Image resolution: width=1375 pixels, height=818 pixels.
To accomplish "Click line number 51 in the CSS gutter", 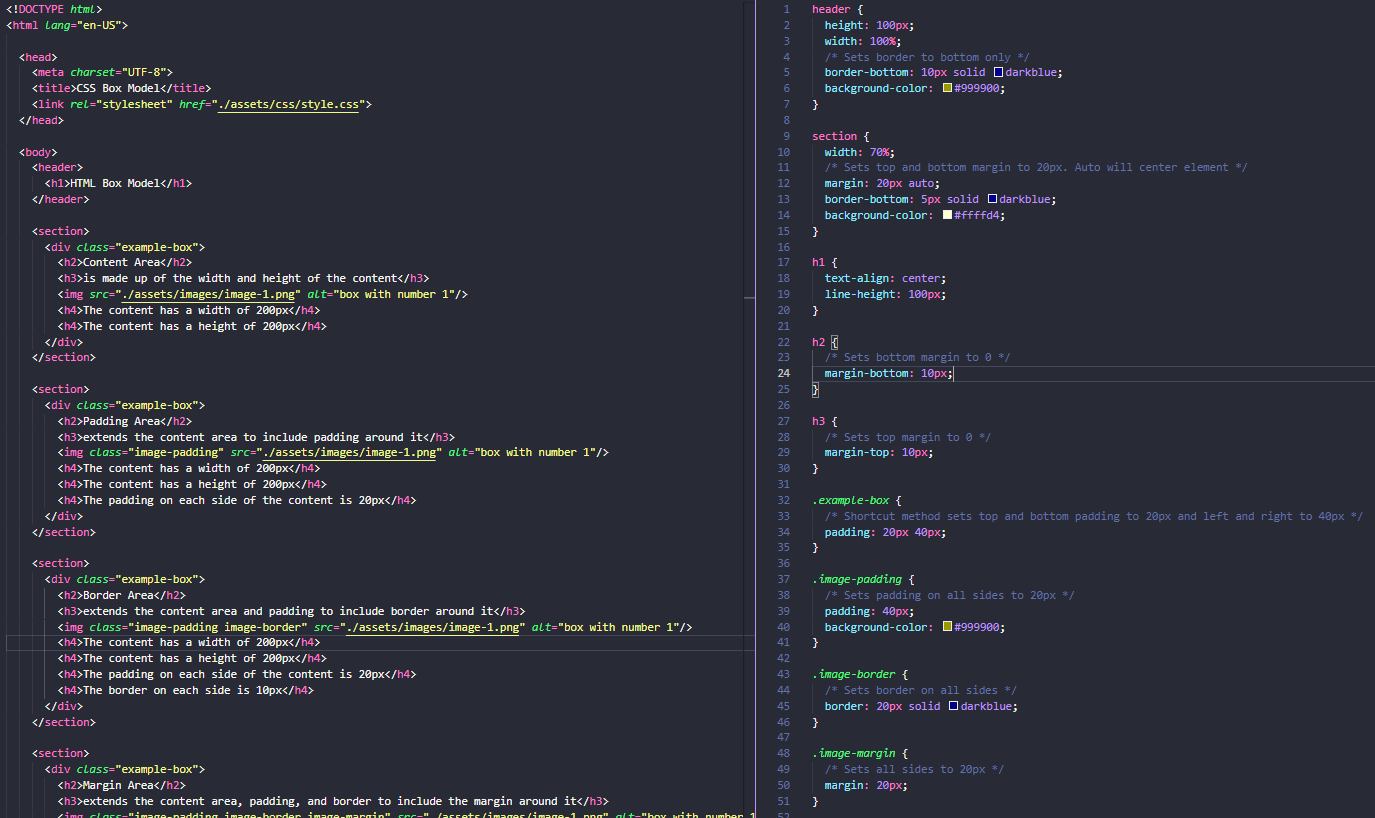I will pyautogui.click(x=783, y=801).
